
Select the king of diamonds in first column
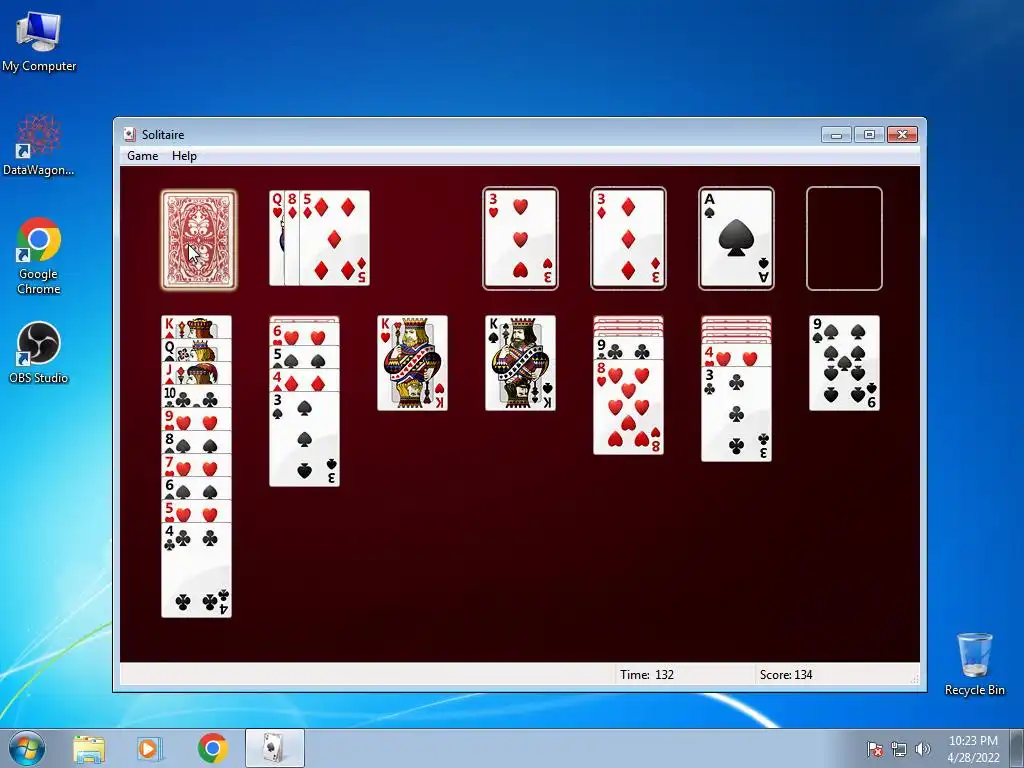click(x=197, y=327)
